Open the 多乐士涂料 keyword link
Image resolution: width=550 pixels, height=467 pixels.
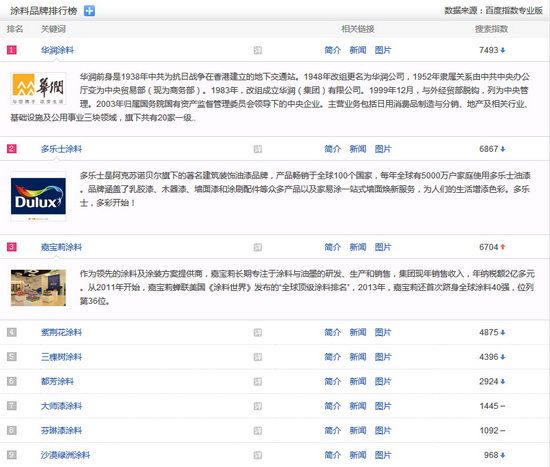pos(61,149)
